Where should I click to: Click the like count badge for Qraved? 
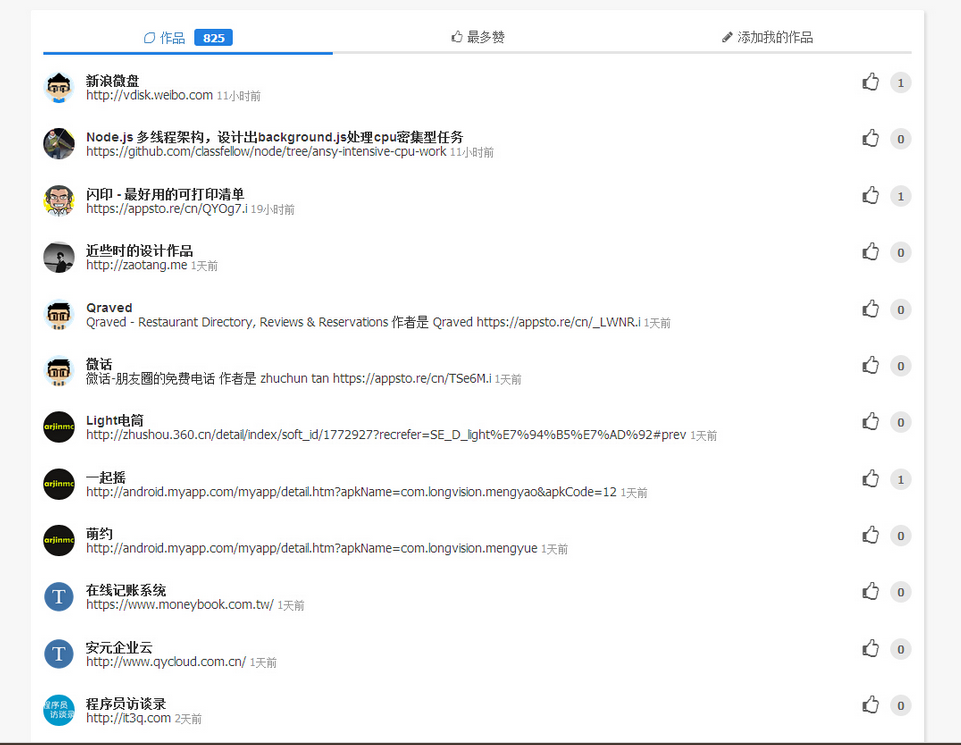[x=900, y=309]
